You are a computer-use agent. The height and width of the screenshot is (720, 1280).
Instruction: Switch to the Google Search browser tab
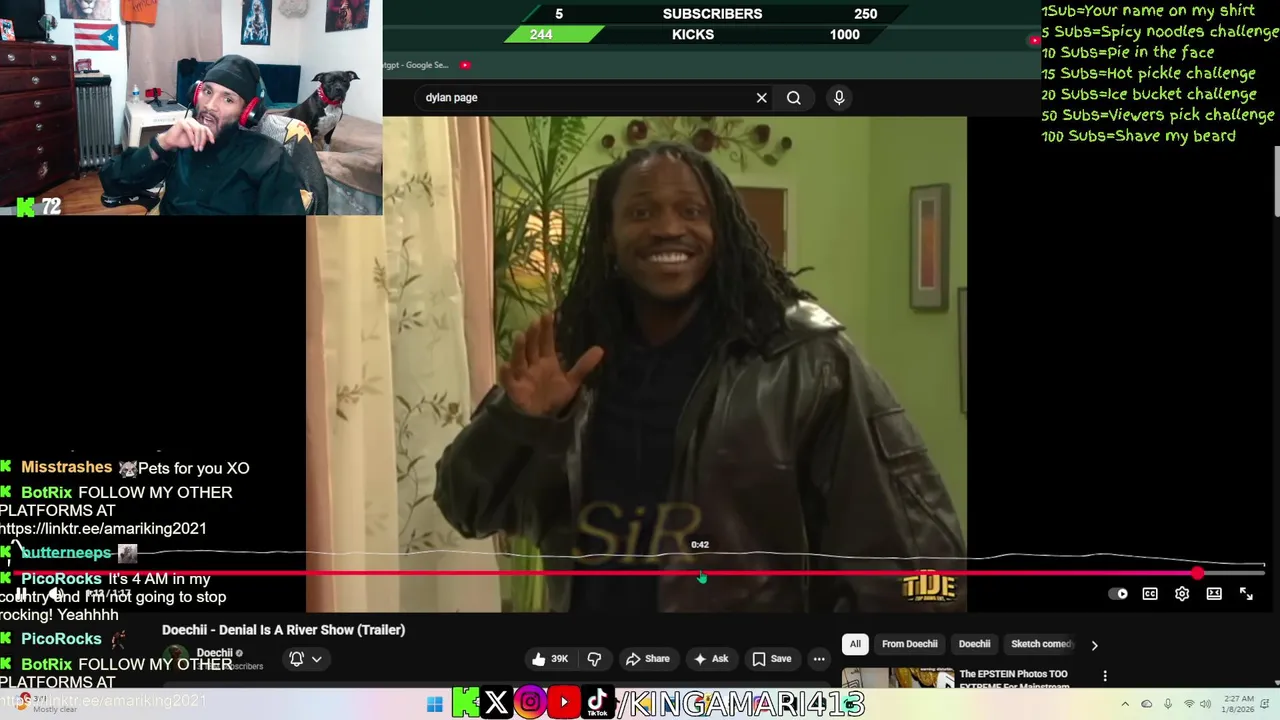coord(416,65)
